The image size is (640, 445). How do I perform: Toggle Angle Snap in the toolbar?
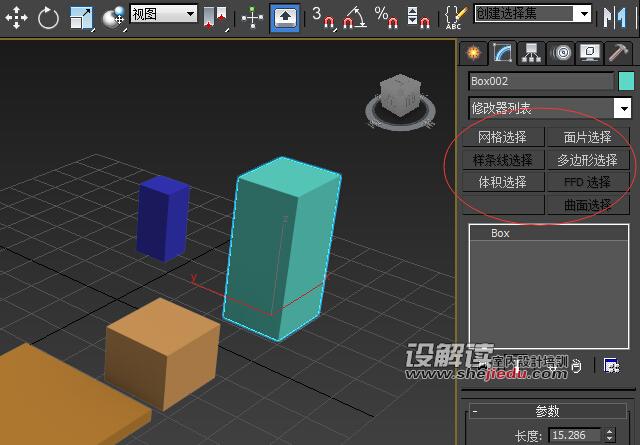[353, 16]
